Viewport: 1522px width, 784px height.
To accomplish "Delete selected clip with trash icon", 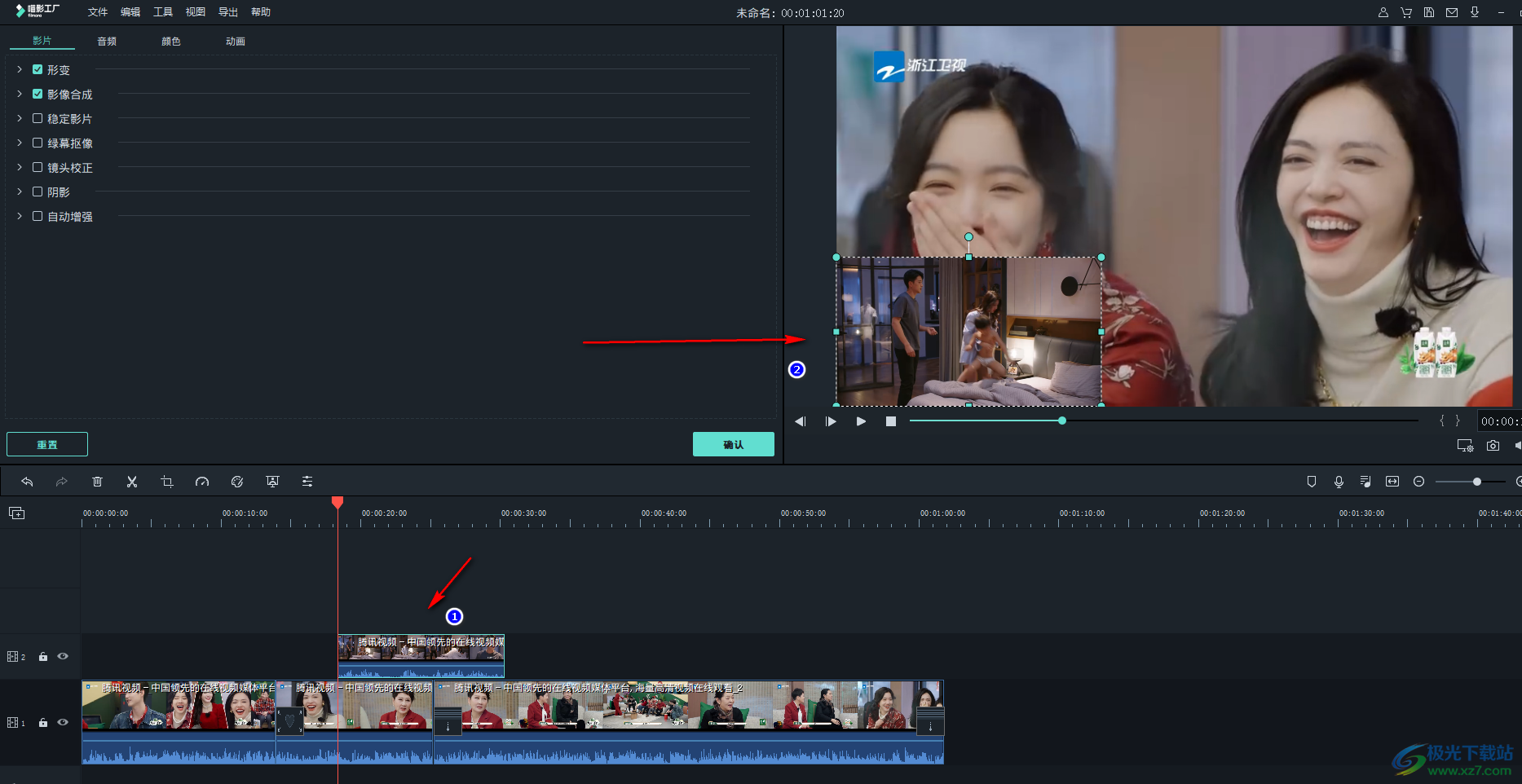I will (97, 482).
